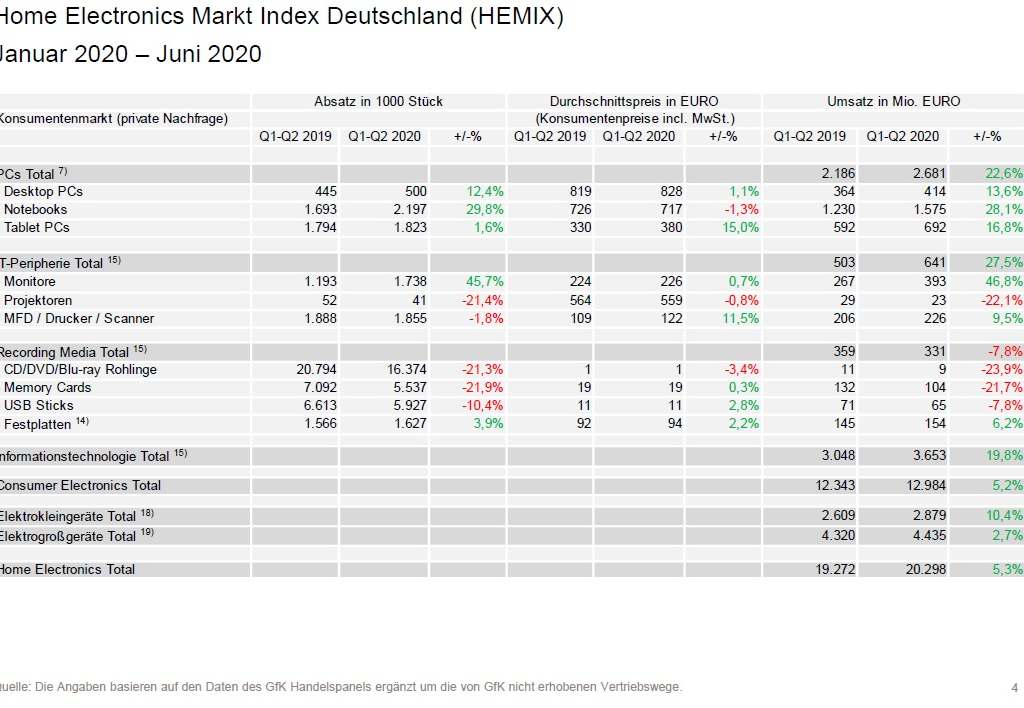Click the Notebooks row label

click(x=36, y=209)
